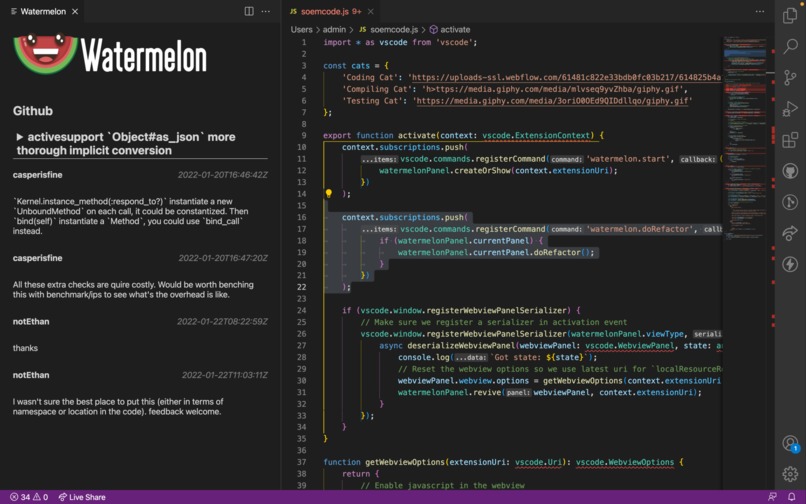Screen dimensions: 806x504
Task: Click 'watermelon.start' string on line 11
Action: (x=630, y=159)
